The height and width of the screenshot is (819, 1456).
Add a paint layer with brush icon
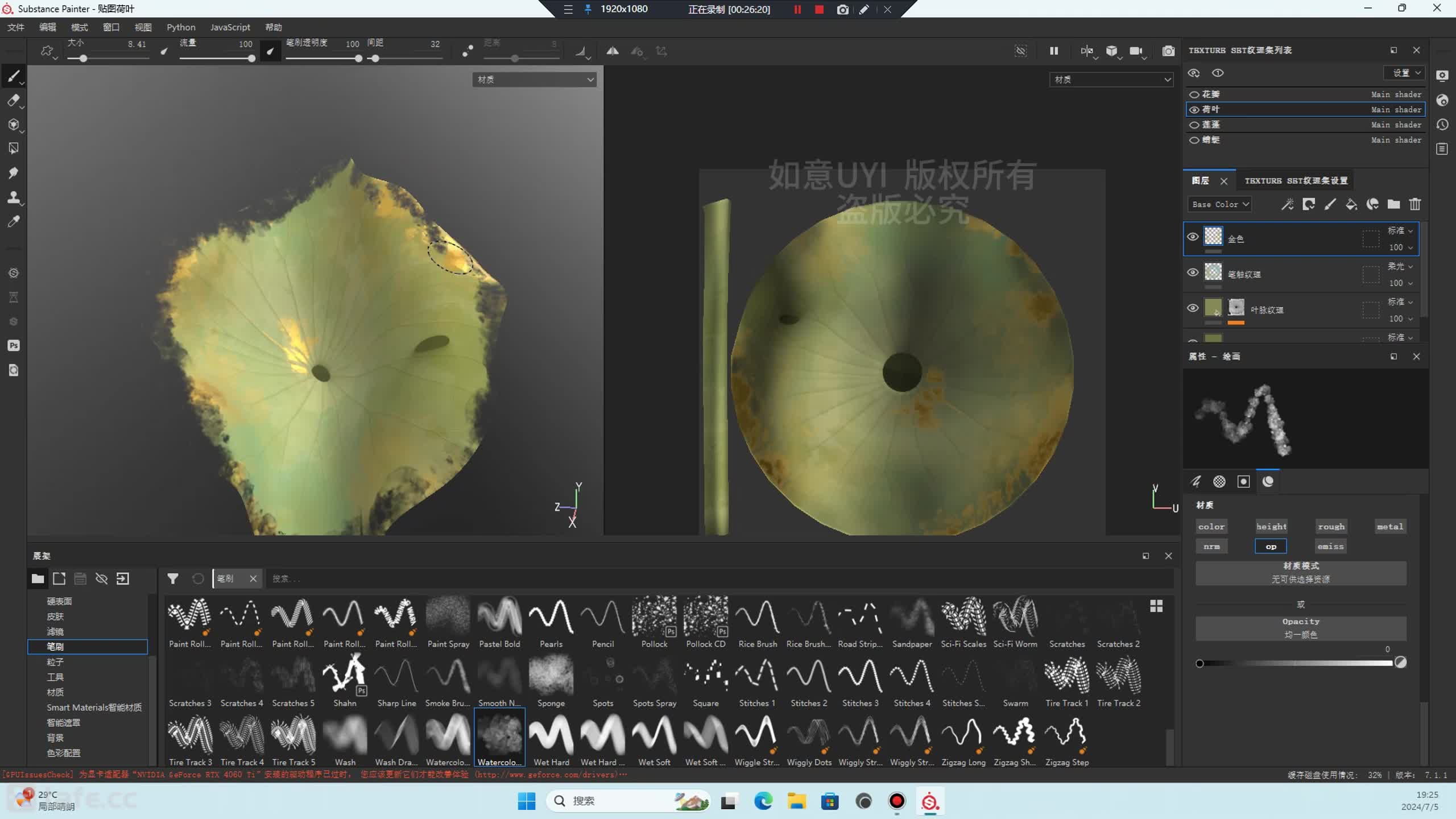(x=1330, y=204)
